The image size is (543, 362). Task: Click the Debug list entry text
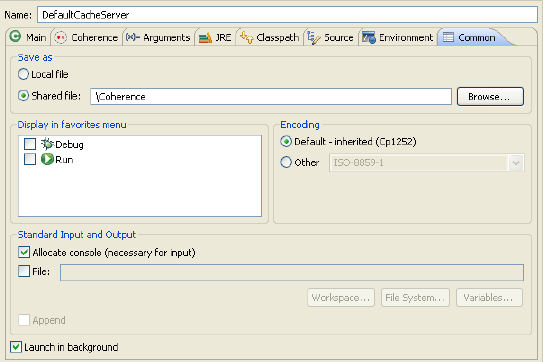69,144
